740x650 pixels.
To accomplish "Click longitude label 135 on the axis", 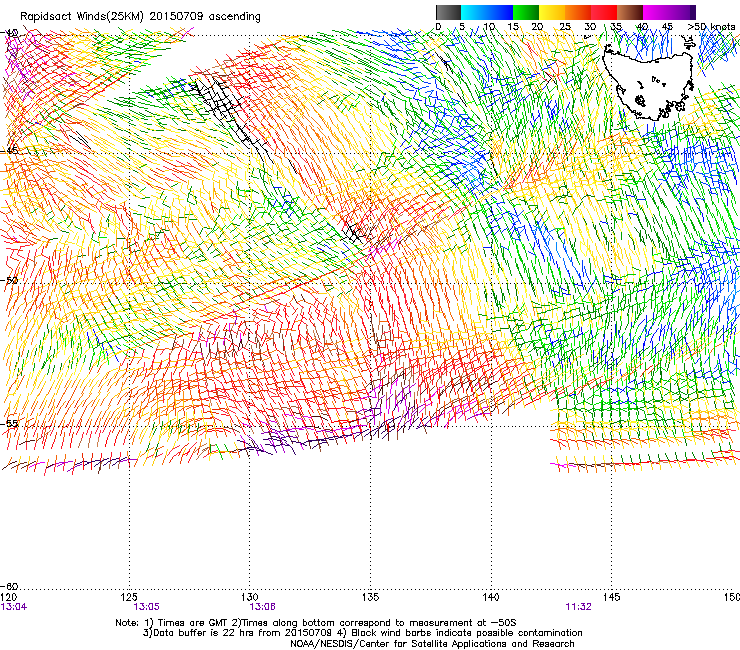I will point(370,597).
